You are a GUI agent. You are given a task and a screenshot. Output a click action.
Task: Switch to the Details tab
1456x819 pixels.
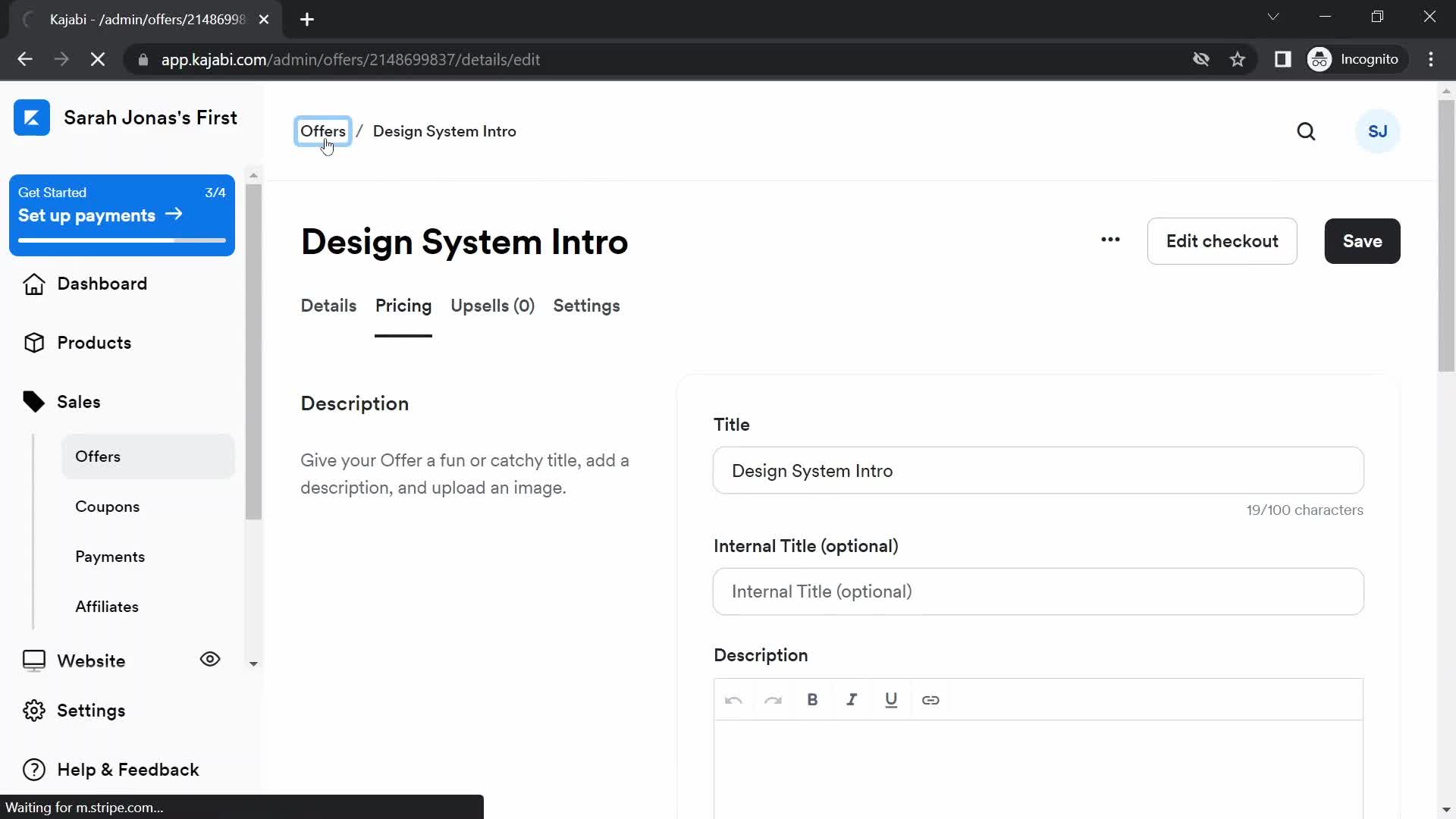click(328, 306)
